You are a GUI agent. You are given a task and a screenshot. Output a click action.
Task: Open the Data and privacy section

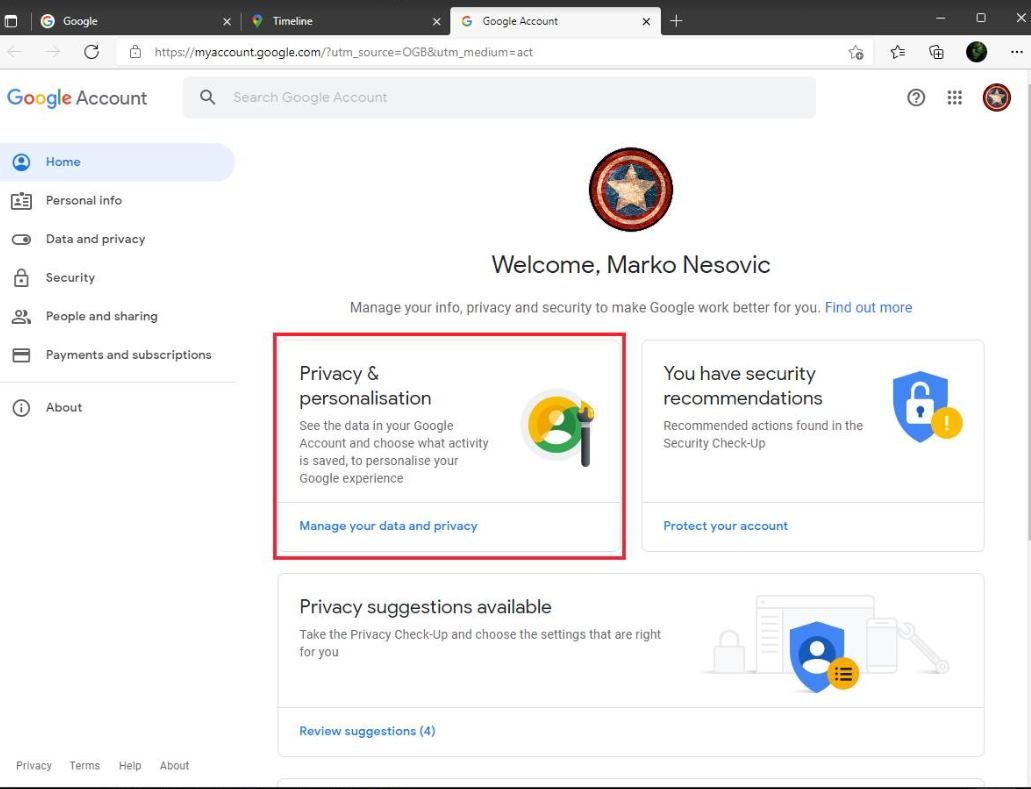95,239
